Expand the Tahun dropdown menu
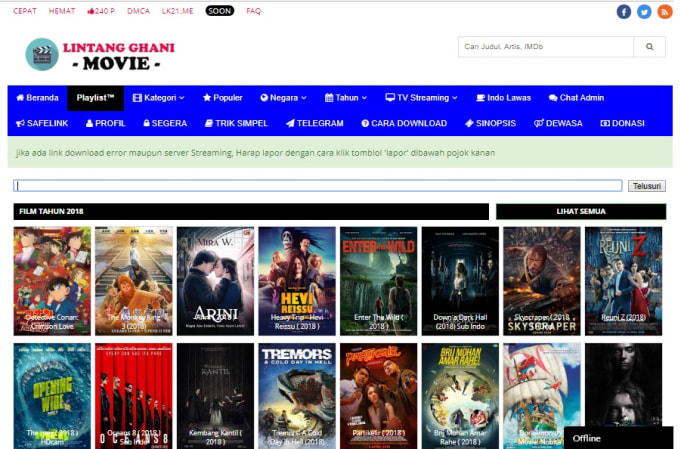680x449 pixels. (346, 98)
